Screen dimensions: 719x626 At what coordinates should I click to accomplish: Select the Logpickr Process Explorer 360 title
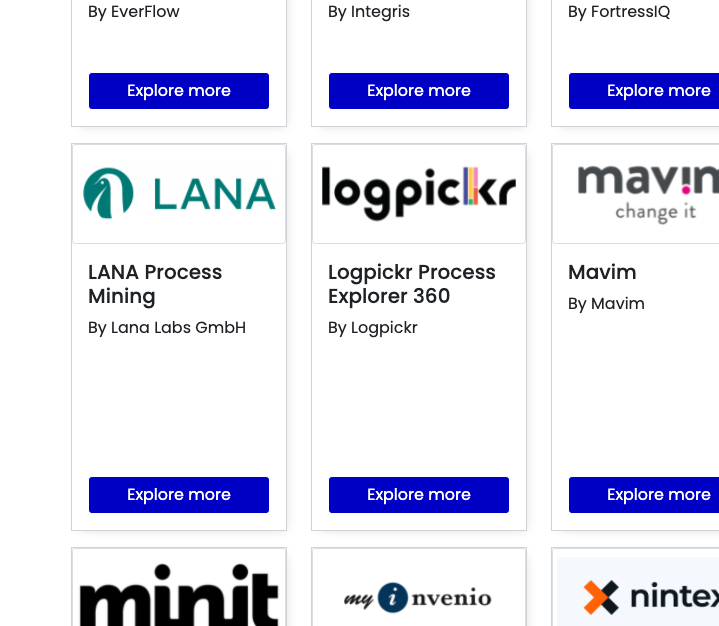coord(412,284)
